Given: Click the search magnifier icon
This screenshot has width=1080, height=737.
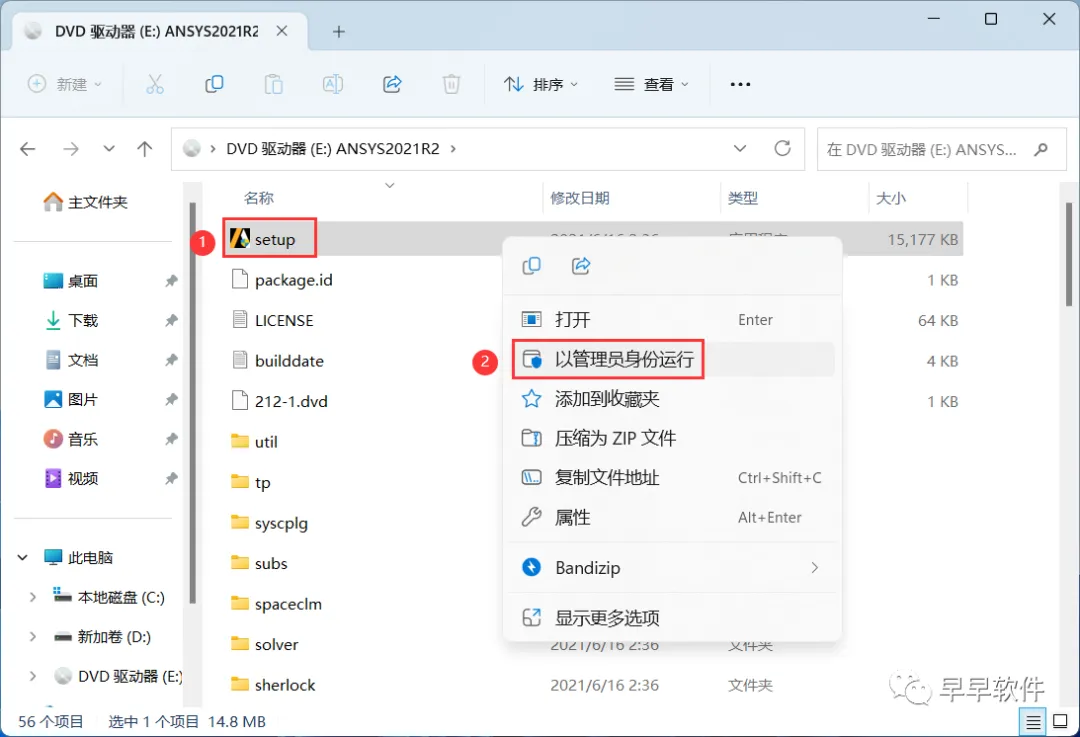Looking at the screenshot, I should [1041, 149].
